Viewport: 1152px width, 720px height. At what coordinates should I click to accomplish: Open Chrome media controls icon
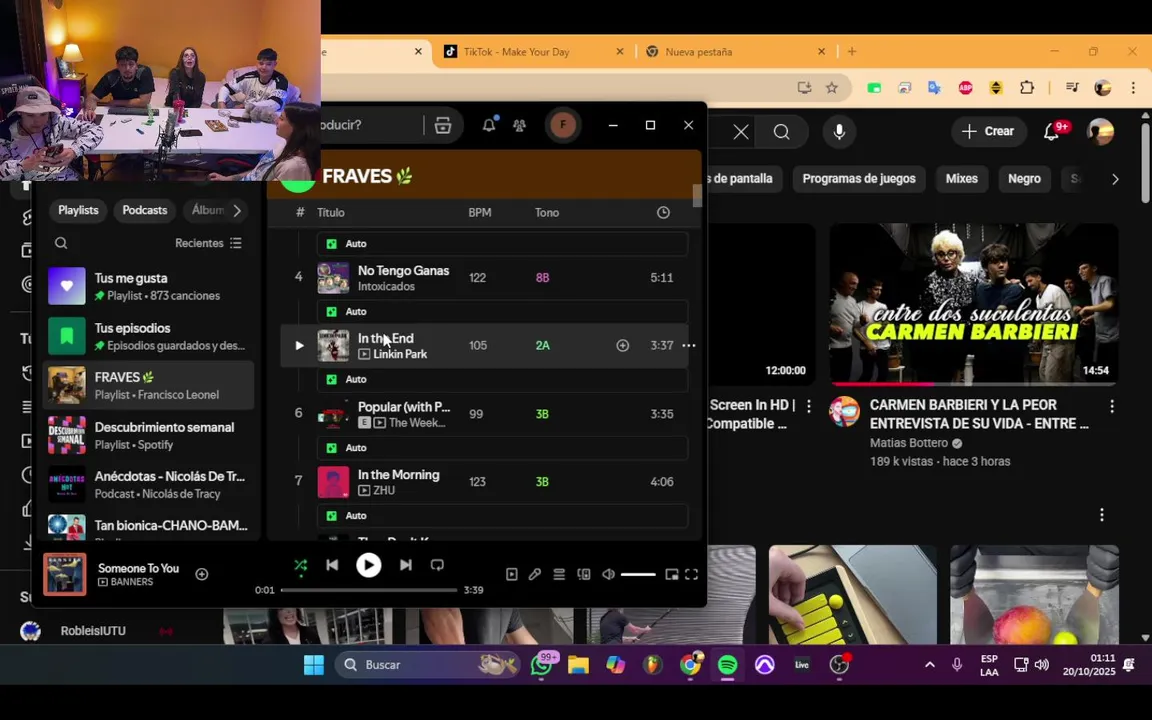point(1072,87)
